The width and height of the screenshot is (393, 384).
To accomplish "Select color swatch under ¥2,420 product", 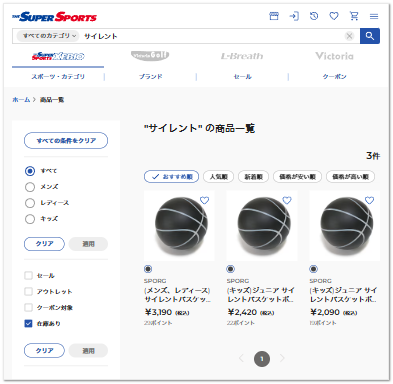I will [x=231, y=269].
